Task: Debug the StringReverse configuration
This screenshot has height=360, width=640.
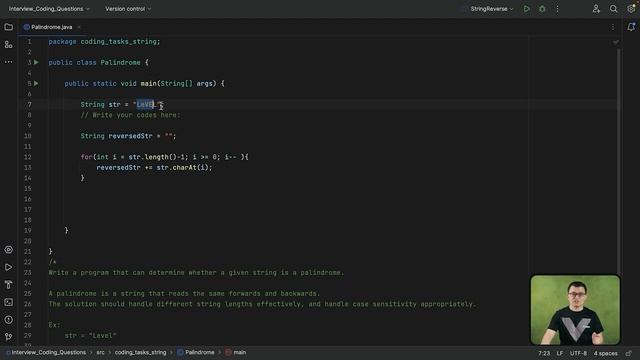Action: (x=542, y=9)
